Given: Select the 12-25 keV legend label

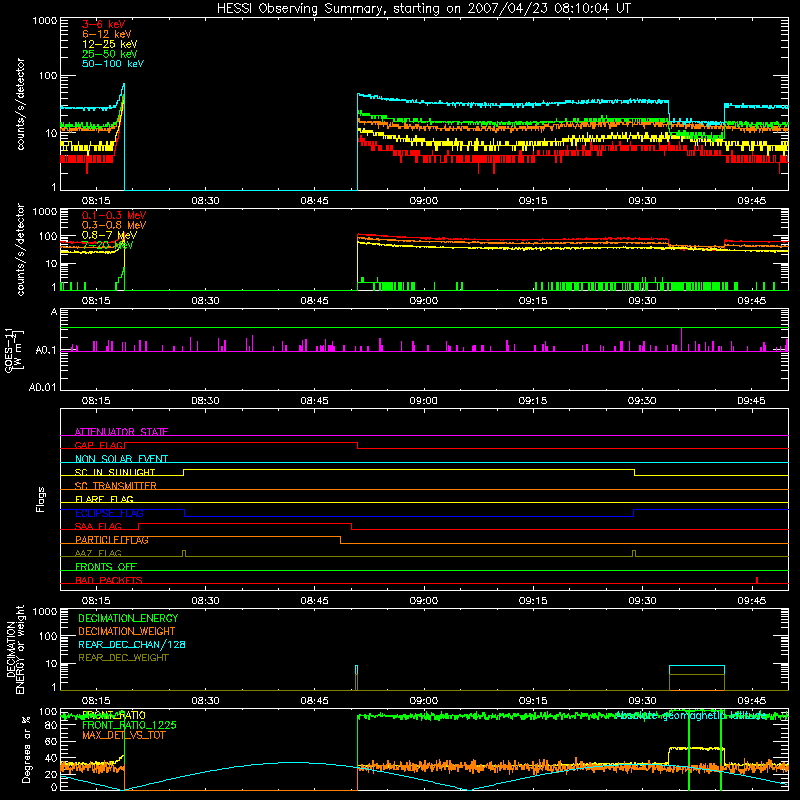Looking at the screenshot, I should (x=110, y=44).
